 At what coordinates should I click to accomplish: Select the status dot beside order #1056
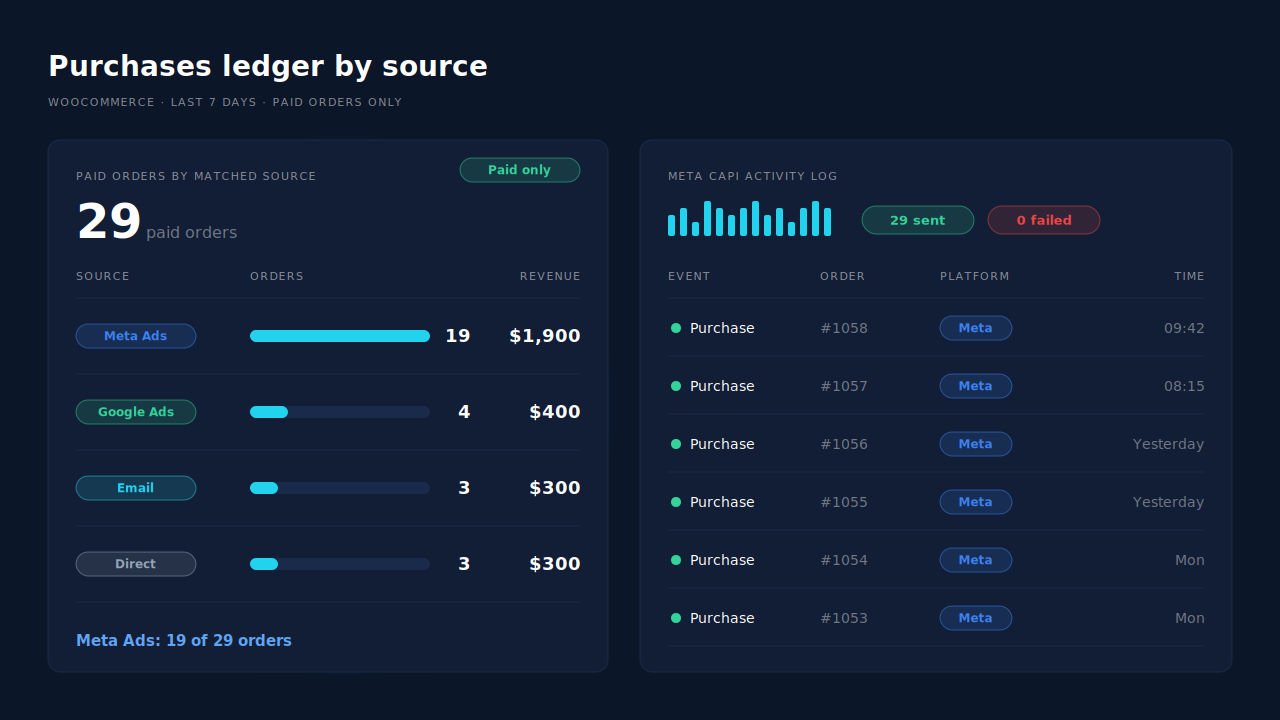pos(676,444)
